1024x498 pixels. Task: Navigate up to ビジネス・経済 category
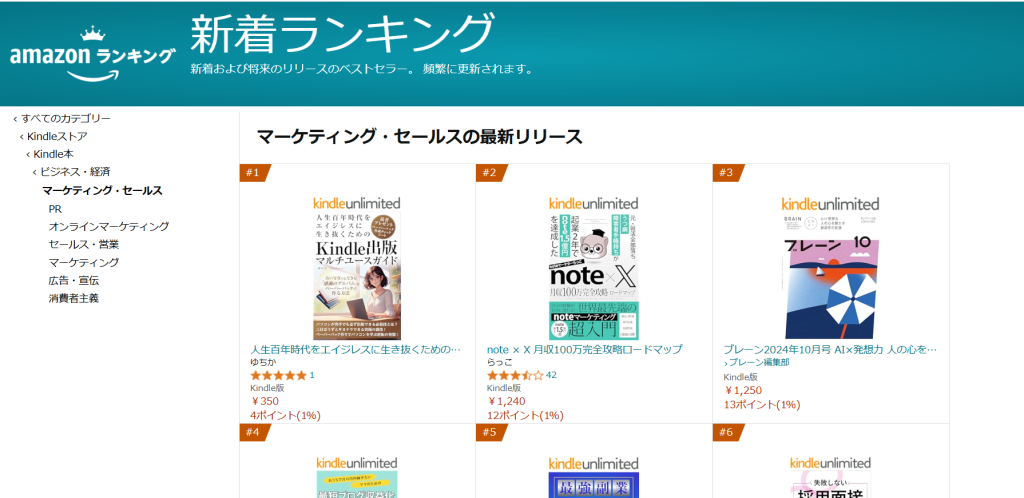point(75,172)
